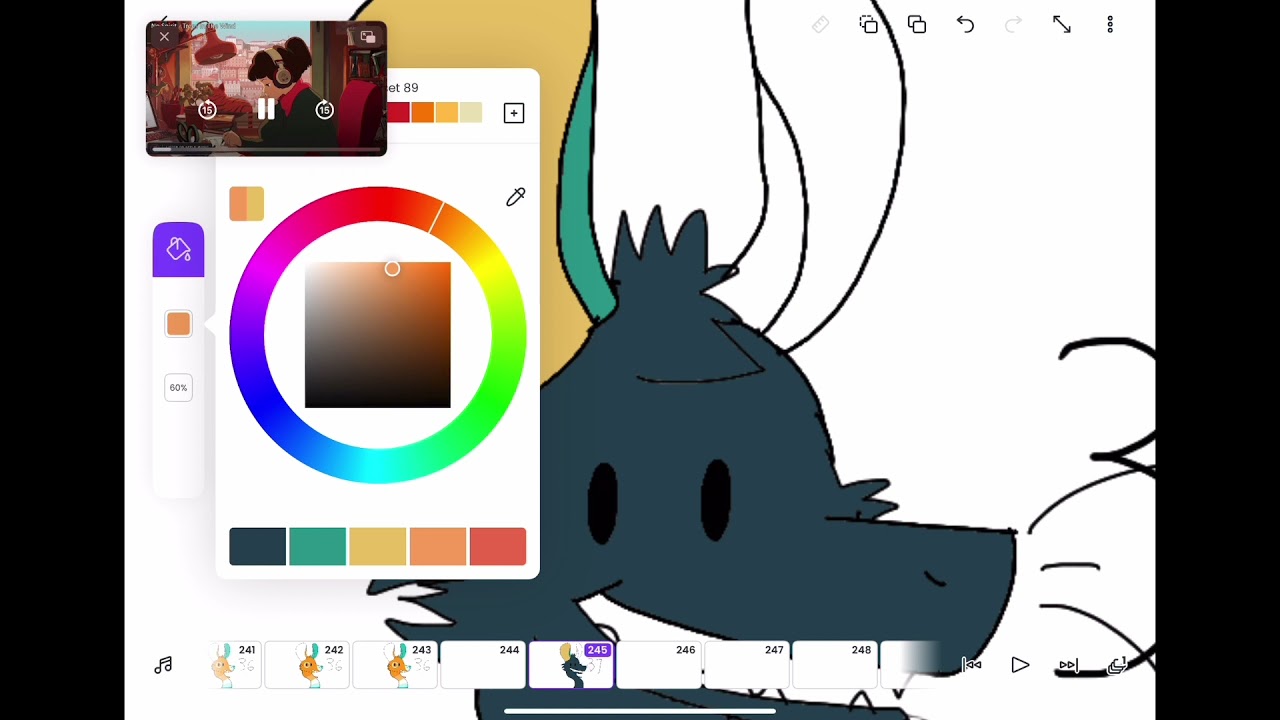Jump to the last frame
The image size is (1280, 720).
coord(1068,665)
